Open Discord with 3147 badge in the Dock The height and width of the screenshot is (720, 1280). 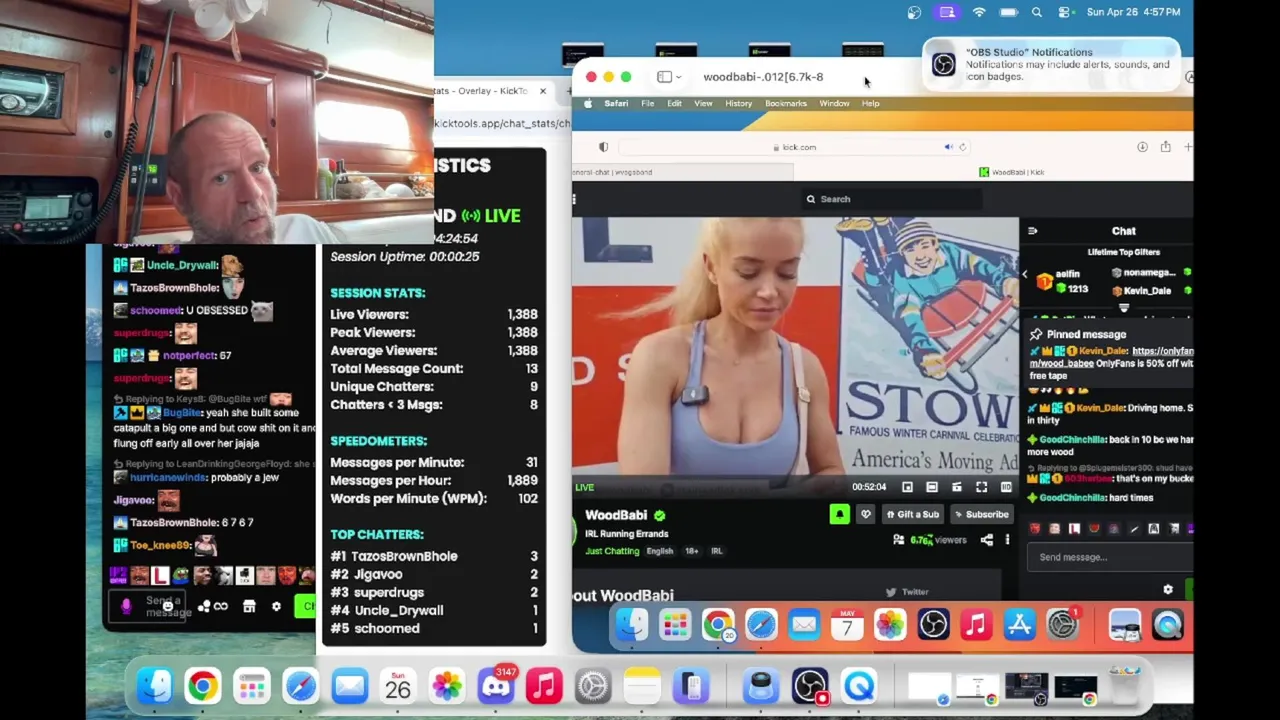pos(496,686)
